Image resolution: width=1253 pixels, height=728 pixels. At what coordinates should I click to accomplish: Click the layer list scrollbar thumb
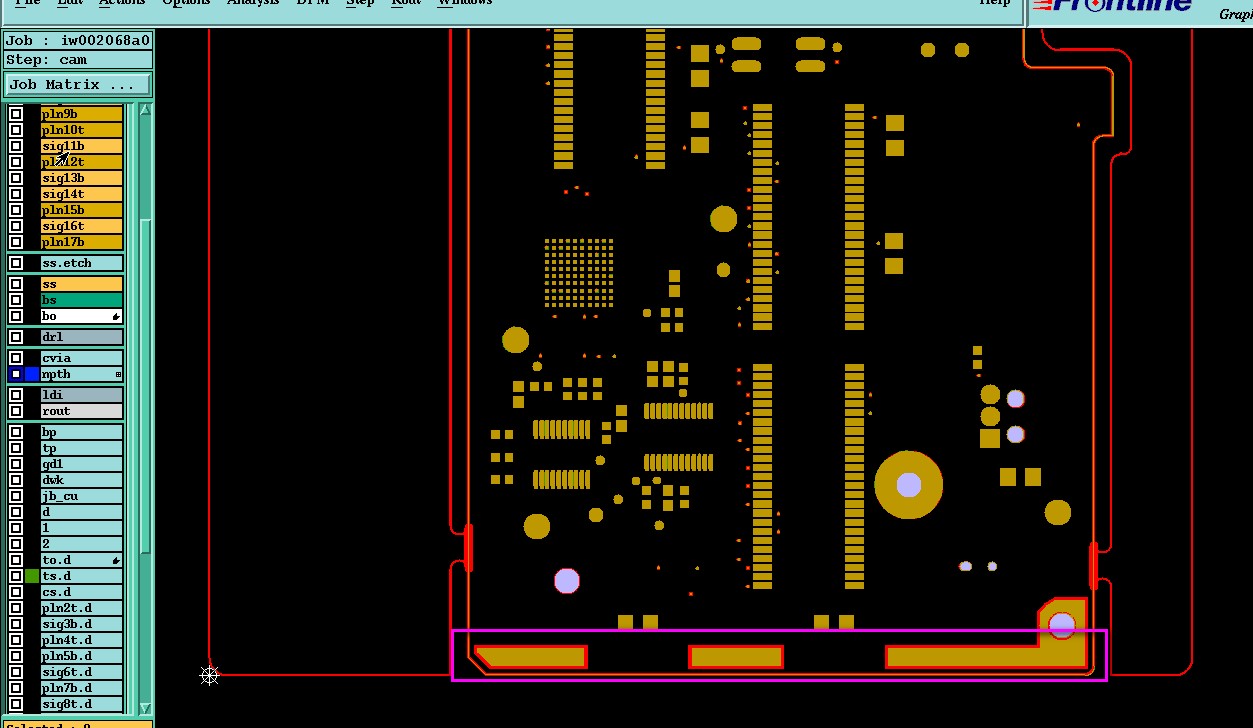pyautogui.click(x=145, y=385)
